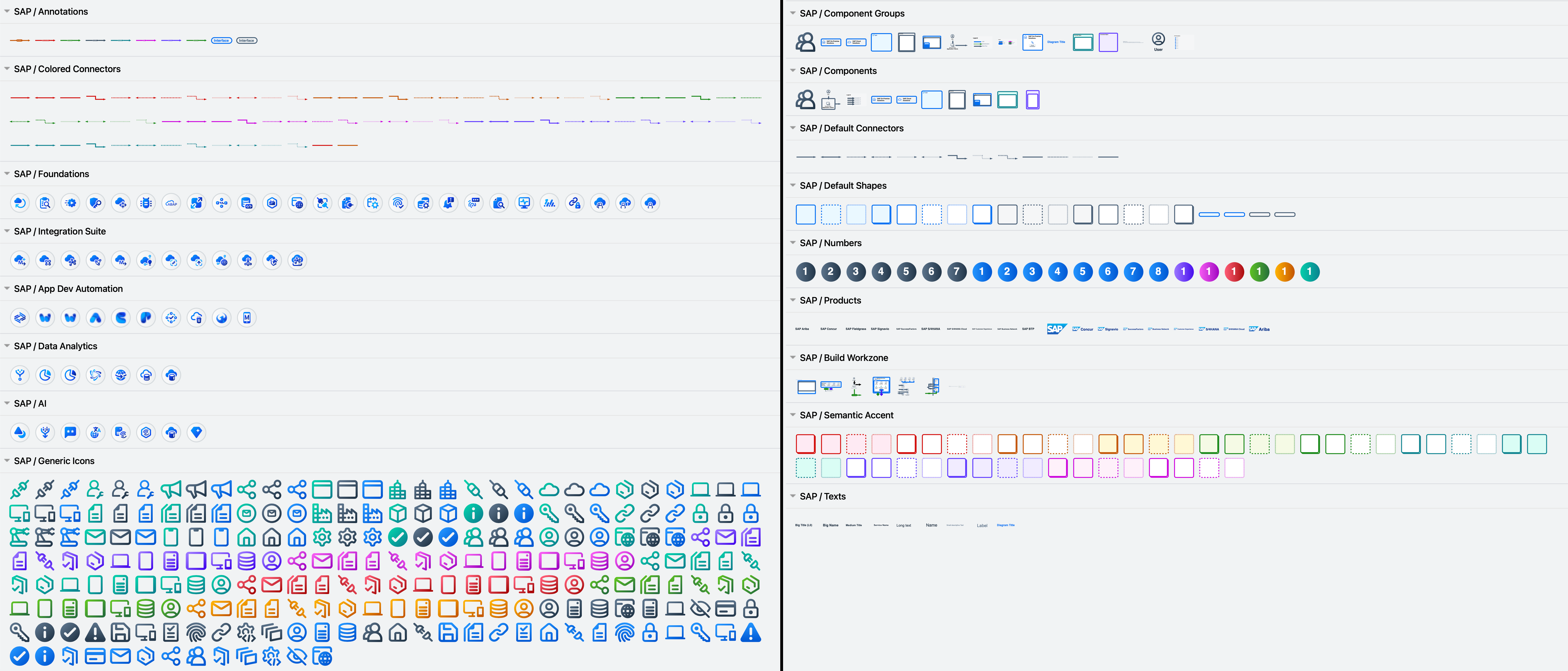This screenshot has width=1568, height=671.
Task: Select the warning triangle icon in Generic Icons
Action: [751, 633]
